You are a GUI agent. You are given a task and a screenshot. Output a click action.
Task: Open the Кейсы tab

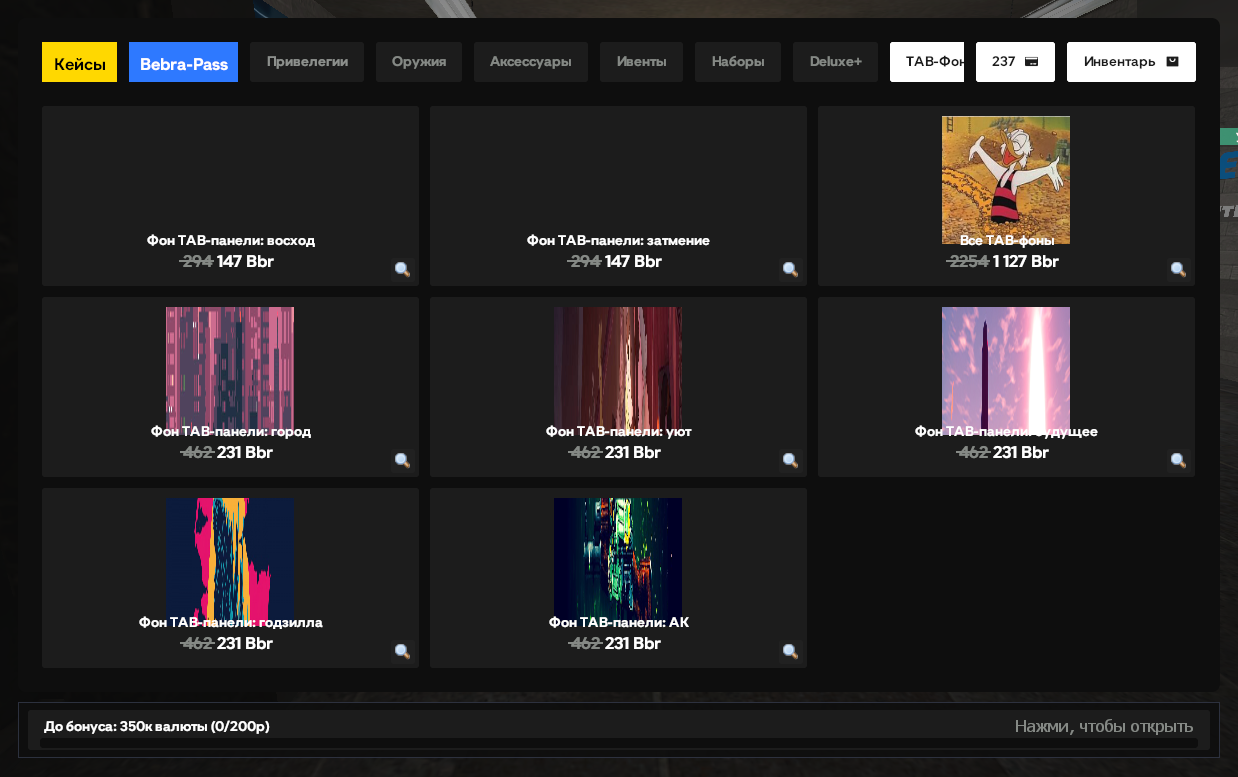(x=79, y=62)
